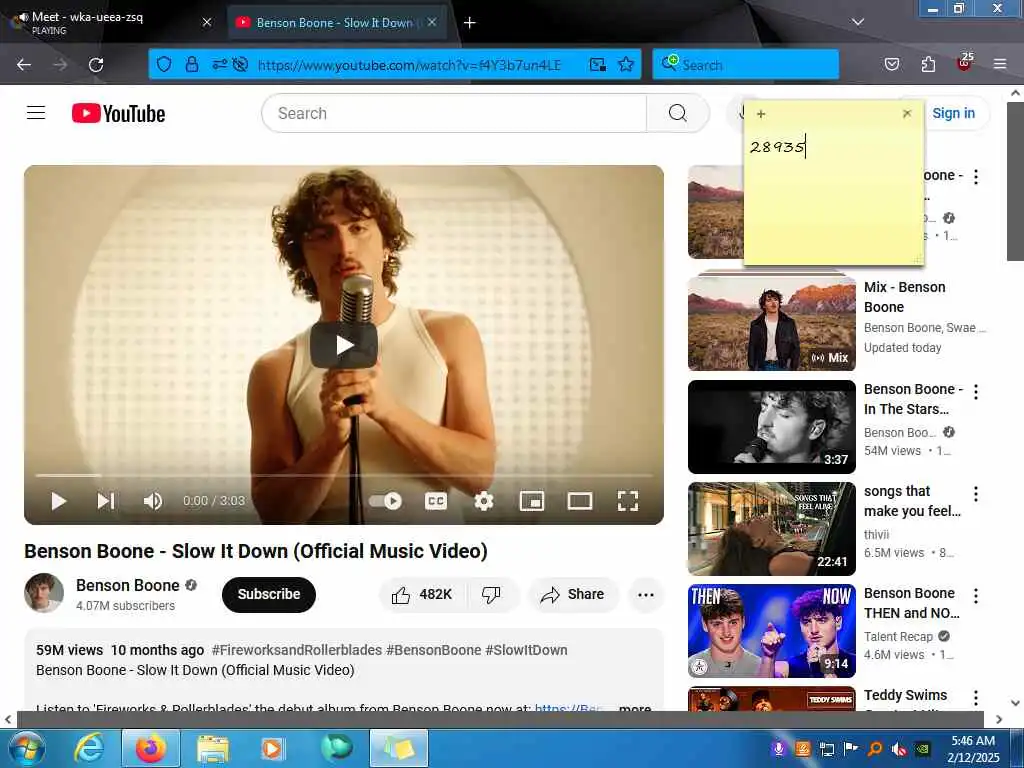Enable the miniplayer mode

point(532,501)
